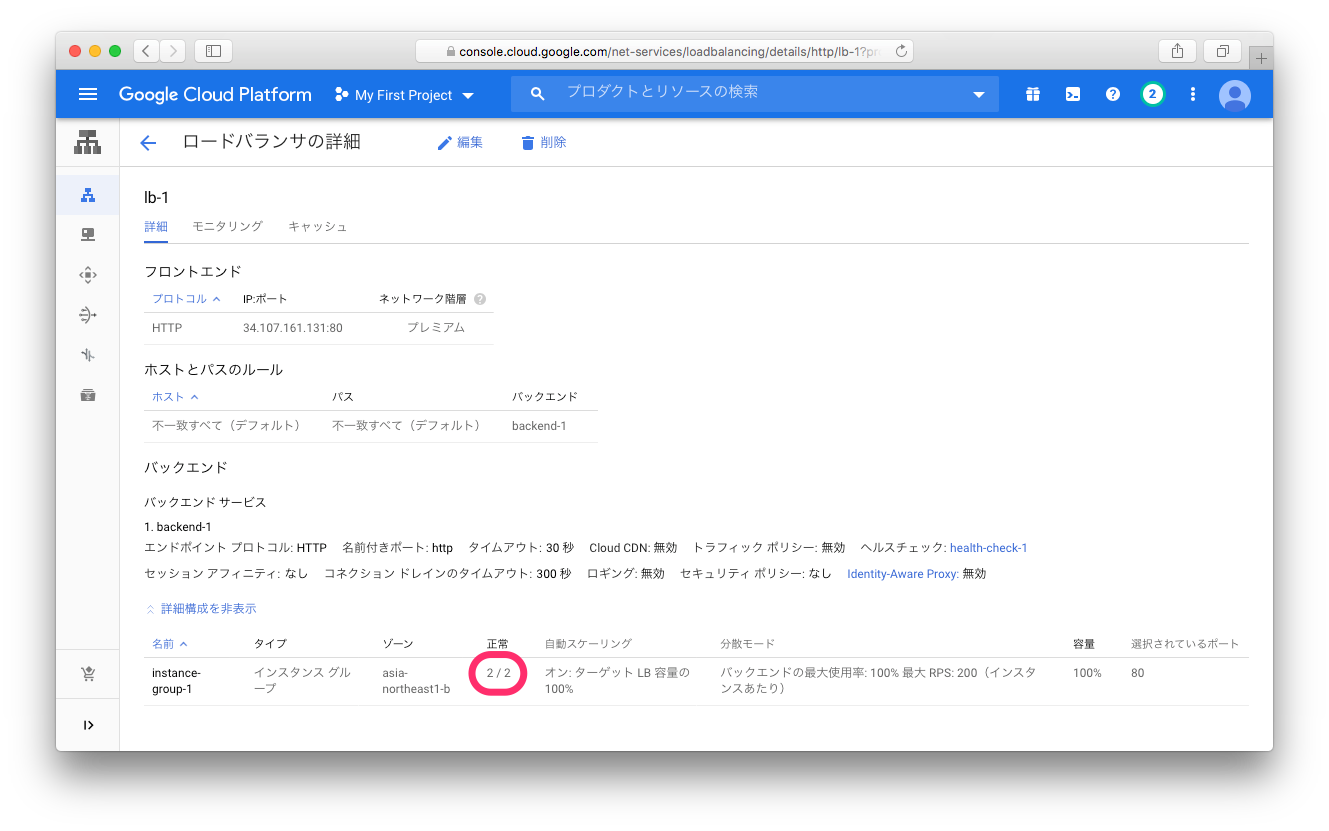
Task: Click the back arrow beside ロードバランサの詳細
Action: click(x=148, y=143)
